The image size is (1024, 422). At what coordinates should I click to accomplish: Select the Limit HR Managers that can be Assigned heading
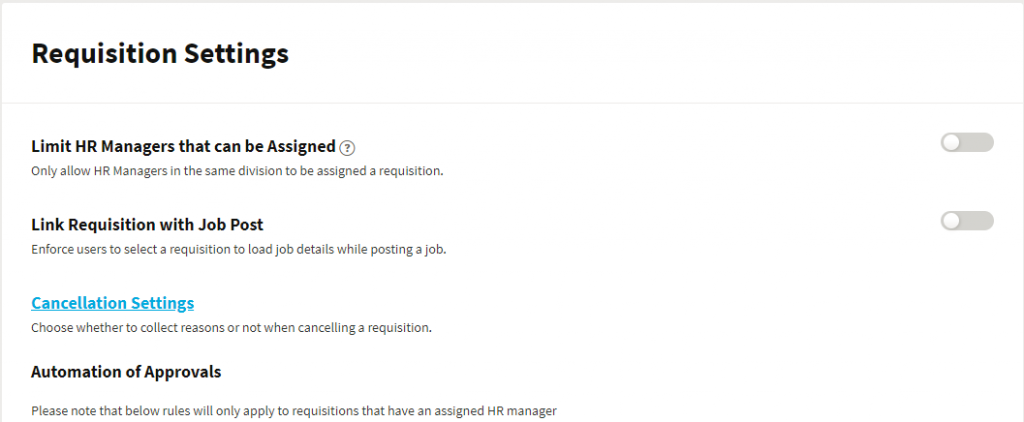pyautogui.click(x=184, y=146)
